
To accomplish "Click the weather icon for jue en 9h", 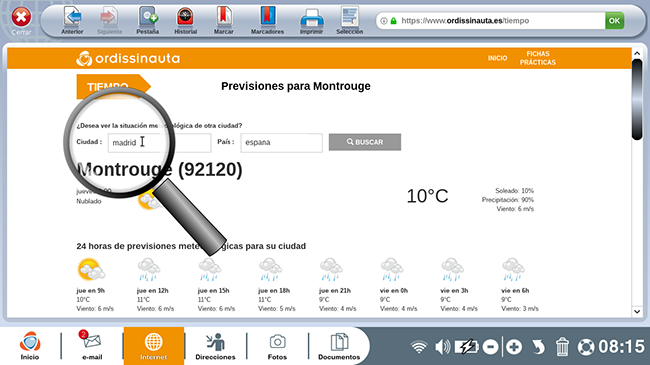I will (91, 270).
